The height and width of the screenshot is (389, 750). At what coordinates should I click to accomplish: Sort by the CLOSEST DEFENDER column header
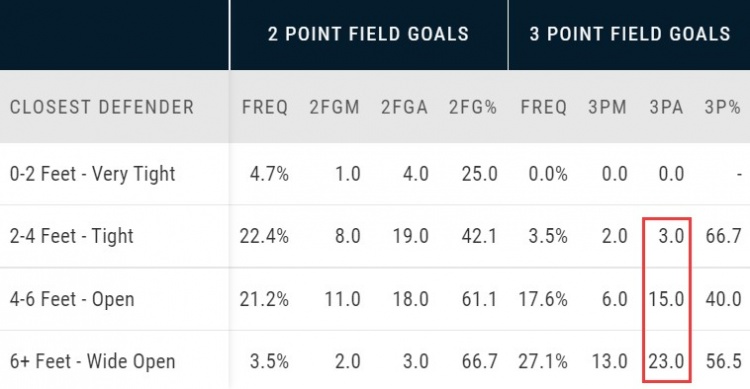tap(102, 107)
